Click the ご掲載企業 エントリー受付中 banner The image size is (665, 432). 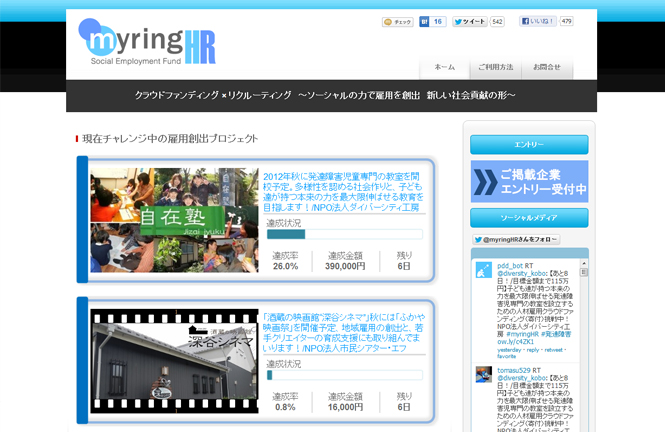pos(529,181)
